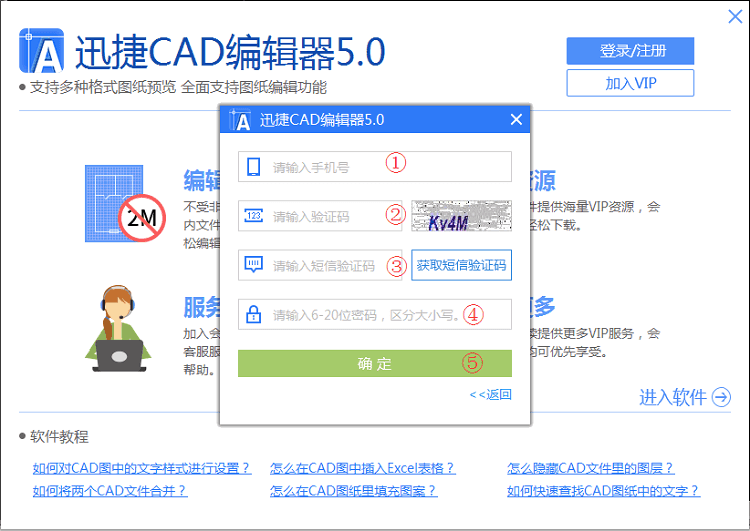Viewport: 750px width, 531px height.
Task: Click the blueprint 2M no-limit icon
Action: [125, 203]
